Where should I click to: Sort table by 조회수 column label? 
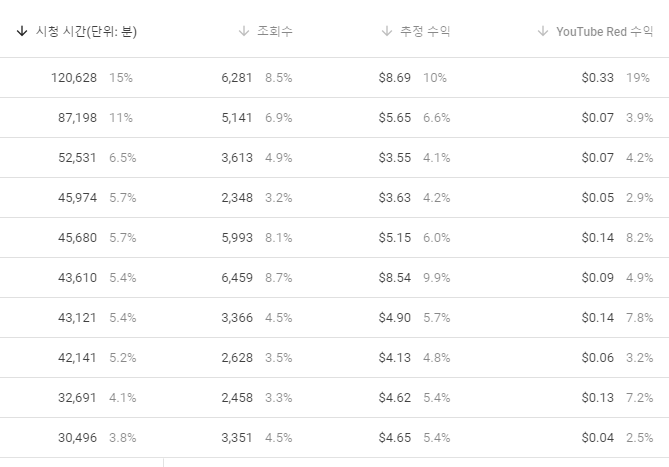(x=275, y=31)
